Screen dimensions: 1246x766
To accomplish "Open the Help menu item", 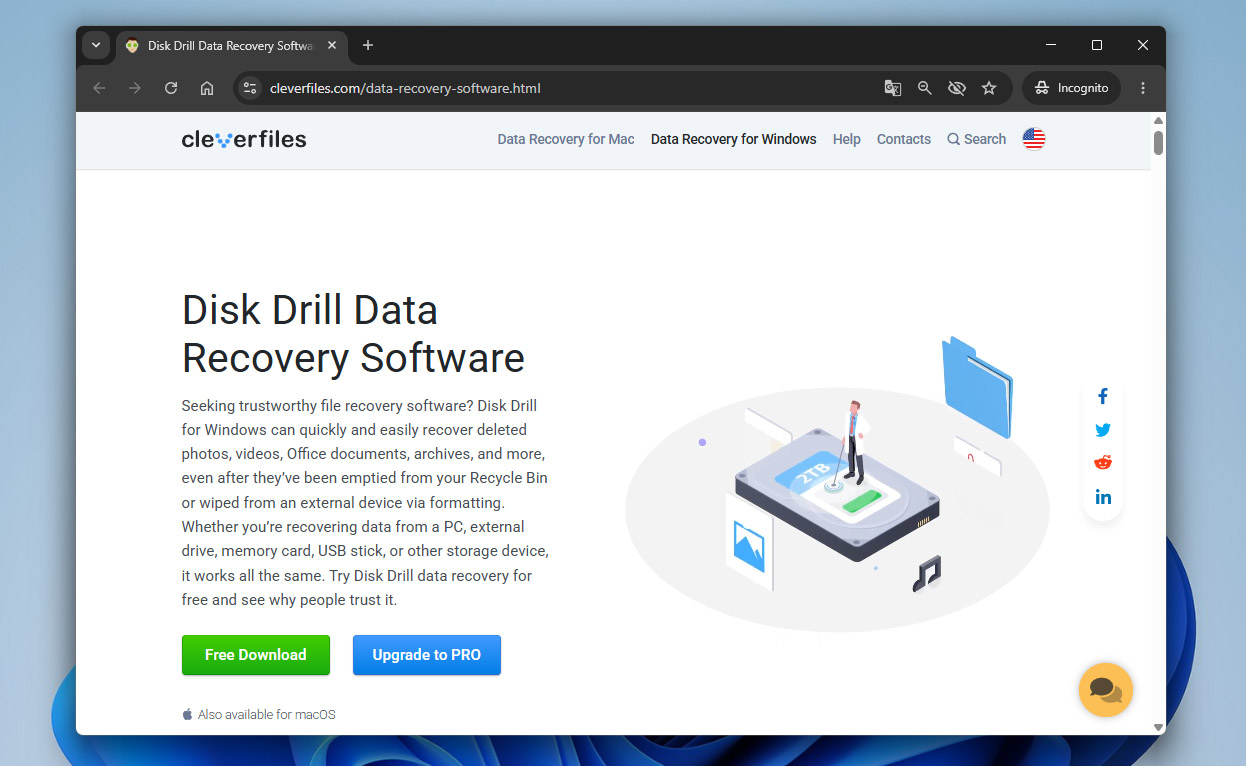I will tap(847, 139).
